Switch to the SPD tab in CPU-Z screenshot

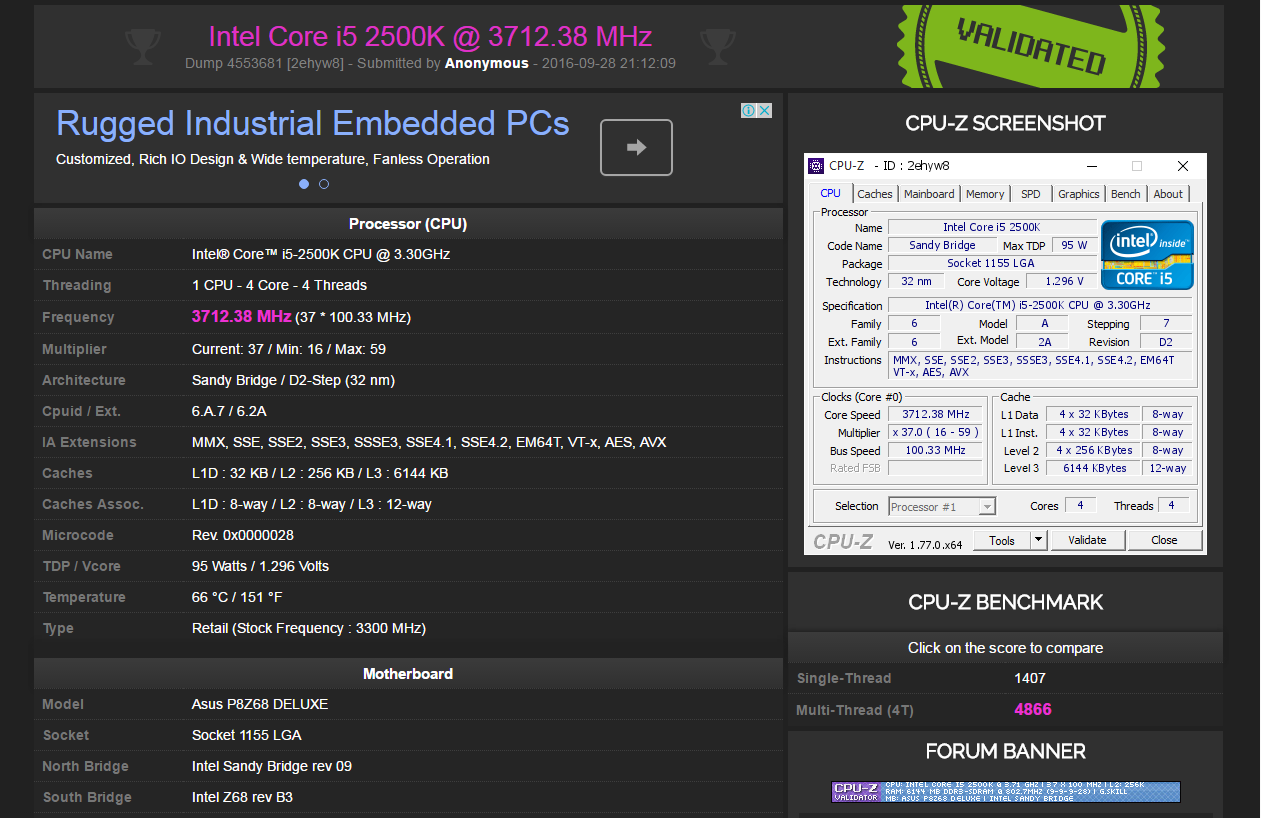[1031, 194]
